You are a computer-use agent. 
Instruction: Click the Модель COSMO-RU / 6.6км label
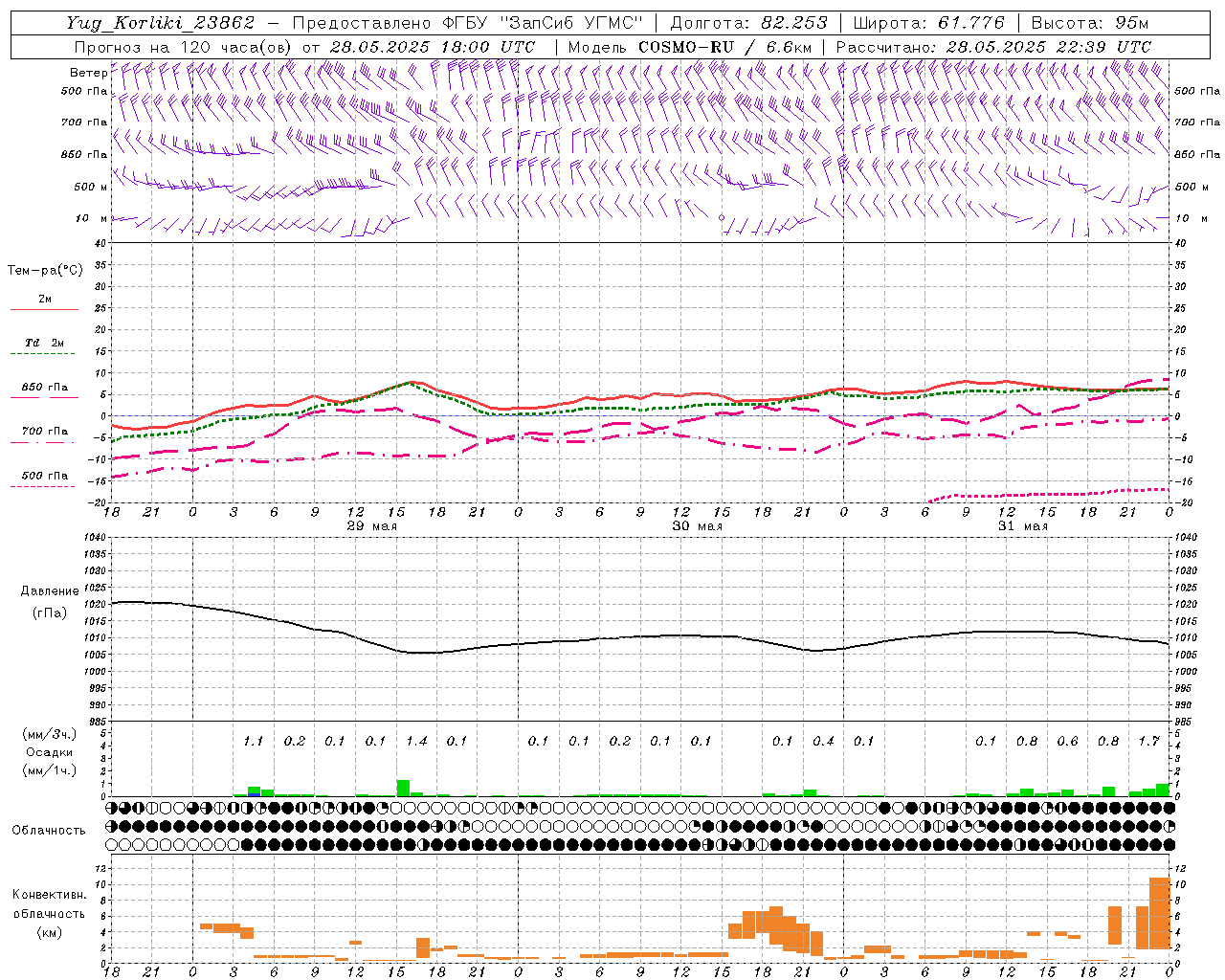click(x=690, y=47)
